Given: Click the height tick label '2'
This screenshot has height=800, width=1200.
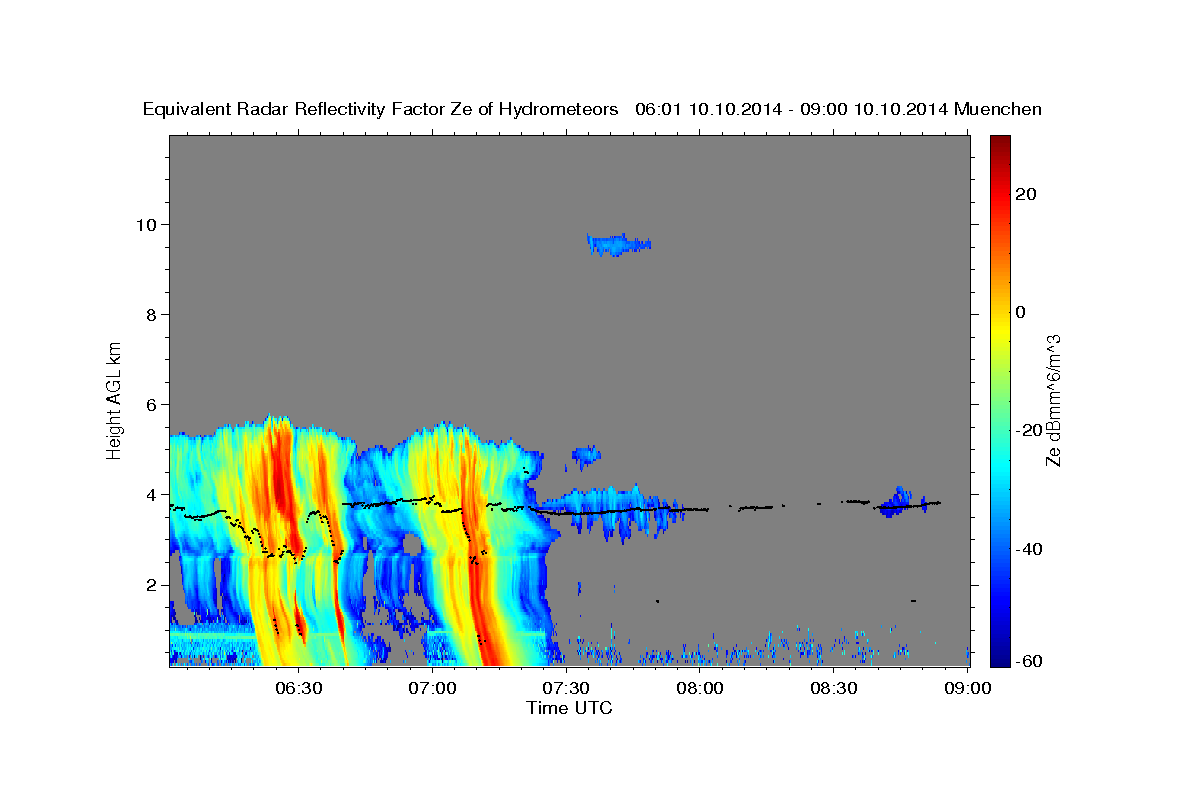Looking at the screenshot, I should (154, 584).
